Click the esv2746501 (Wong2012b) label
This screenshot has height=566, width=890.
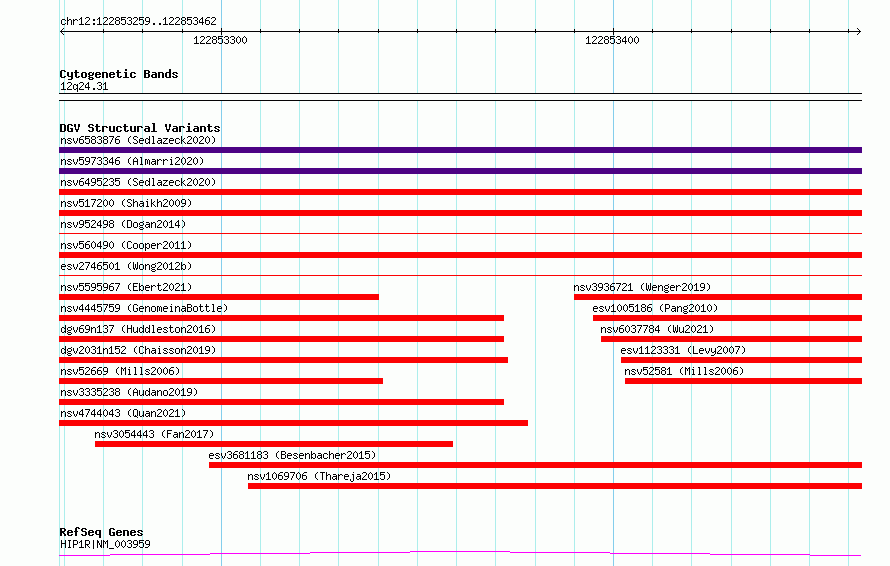[x=126, y=266]
